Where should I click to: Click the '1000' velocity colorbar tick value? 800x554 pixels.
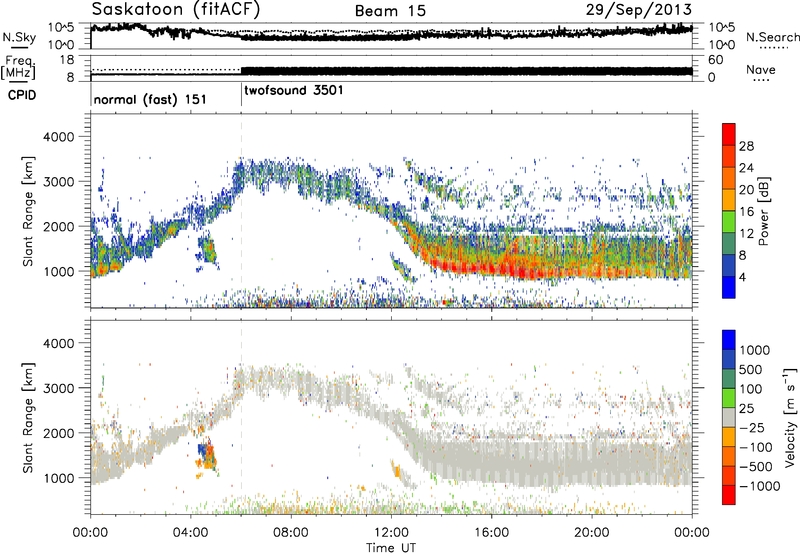(x=755, y=350)
